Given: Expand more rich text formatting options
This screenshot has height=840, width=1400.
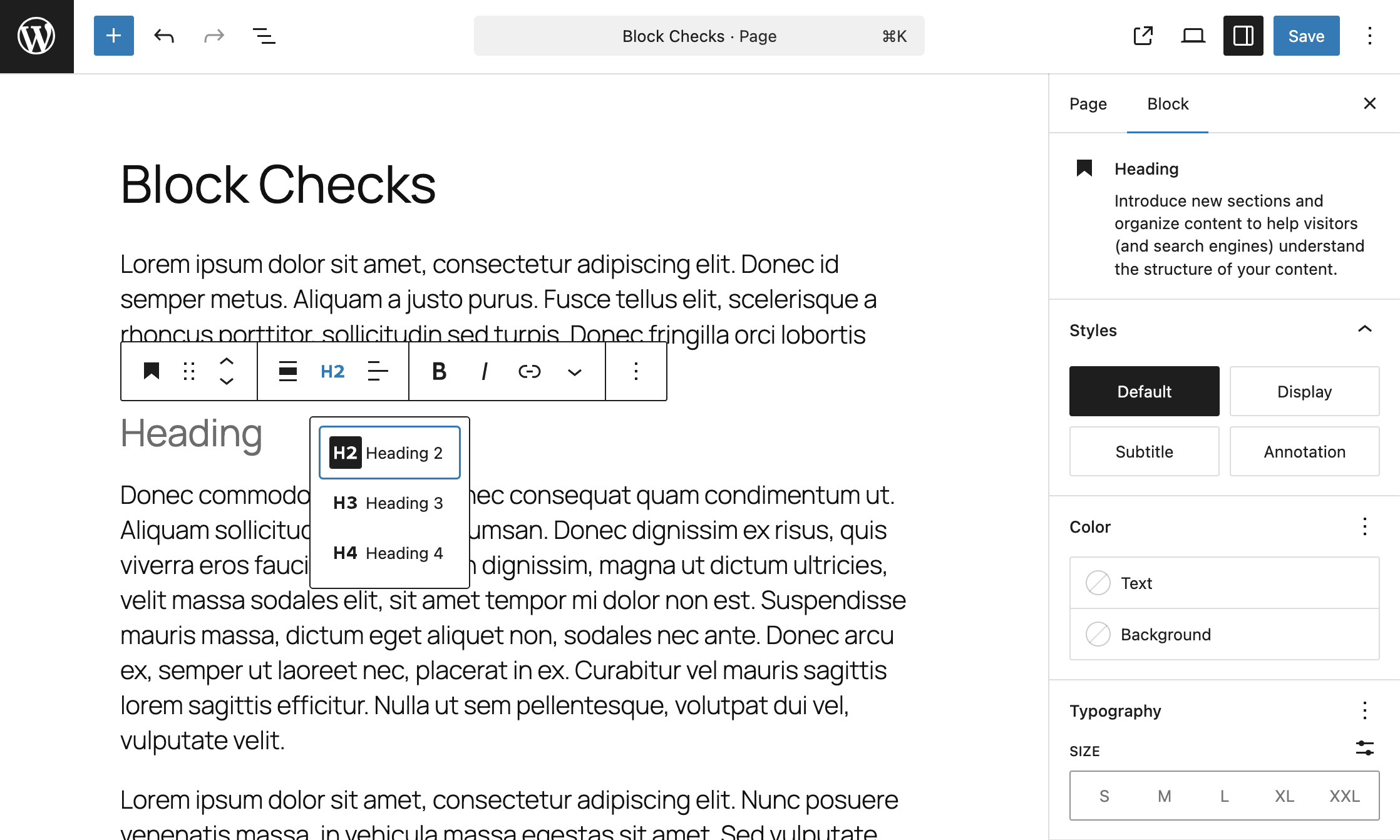Looking at the screenshot, I should pyautogui.click(x=574, y=371).
